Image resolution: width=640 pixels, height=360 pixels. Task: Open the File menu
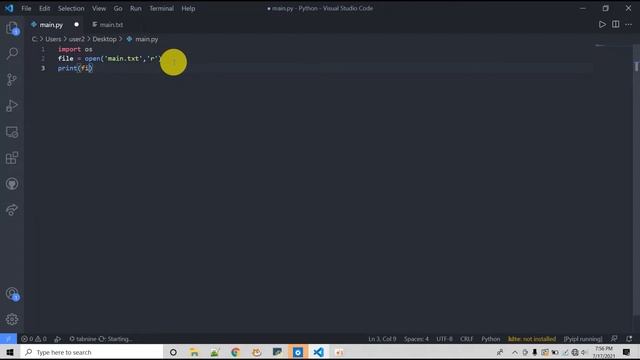point(26,8)
